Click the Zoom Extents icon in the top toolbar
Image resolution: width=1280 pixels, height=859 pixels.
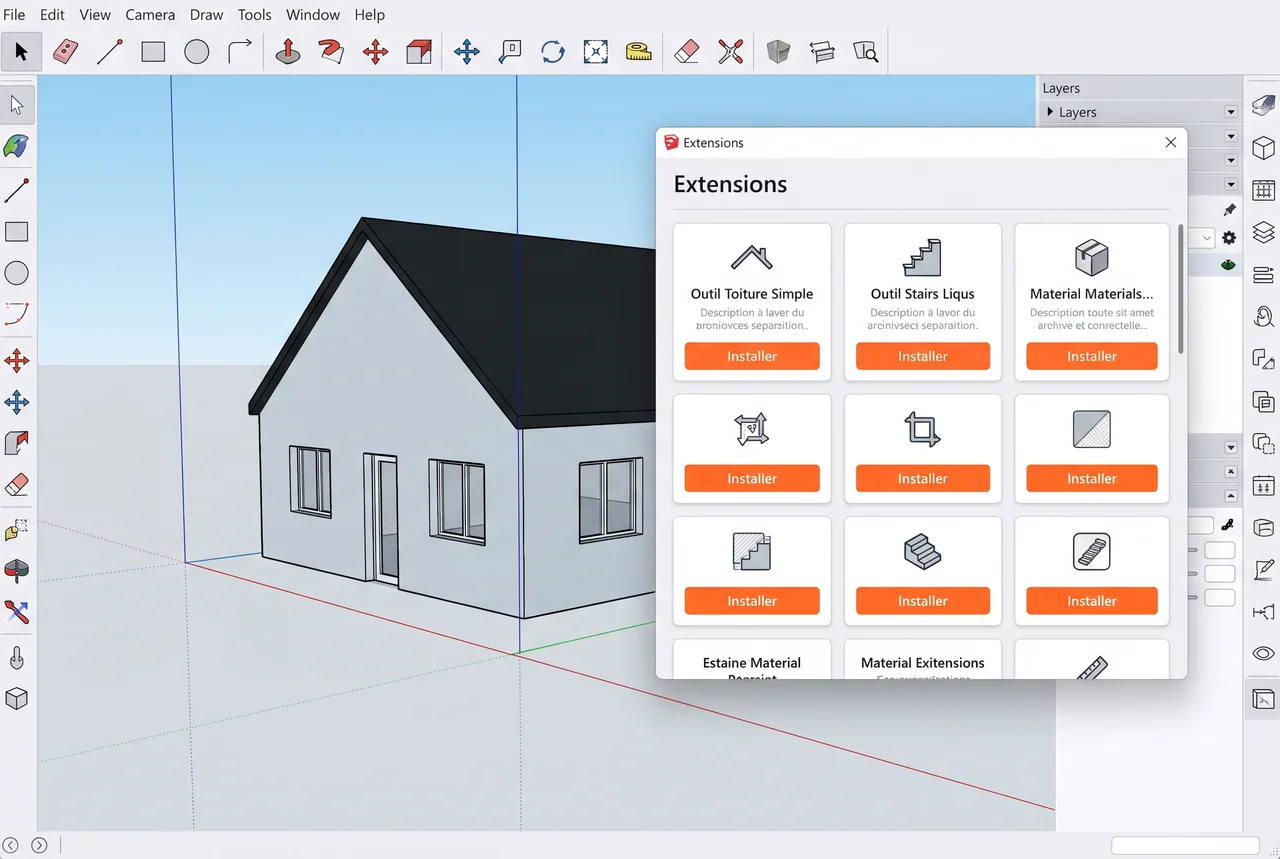(x=596, y=52)
